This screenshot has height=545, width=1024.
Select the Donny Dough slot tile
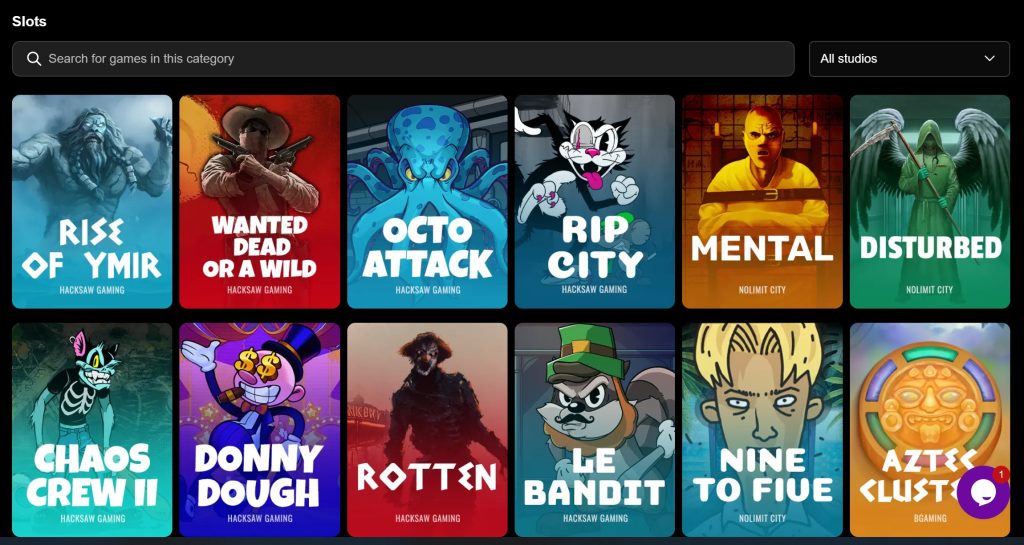(x=260, y=429)
